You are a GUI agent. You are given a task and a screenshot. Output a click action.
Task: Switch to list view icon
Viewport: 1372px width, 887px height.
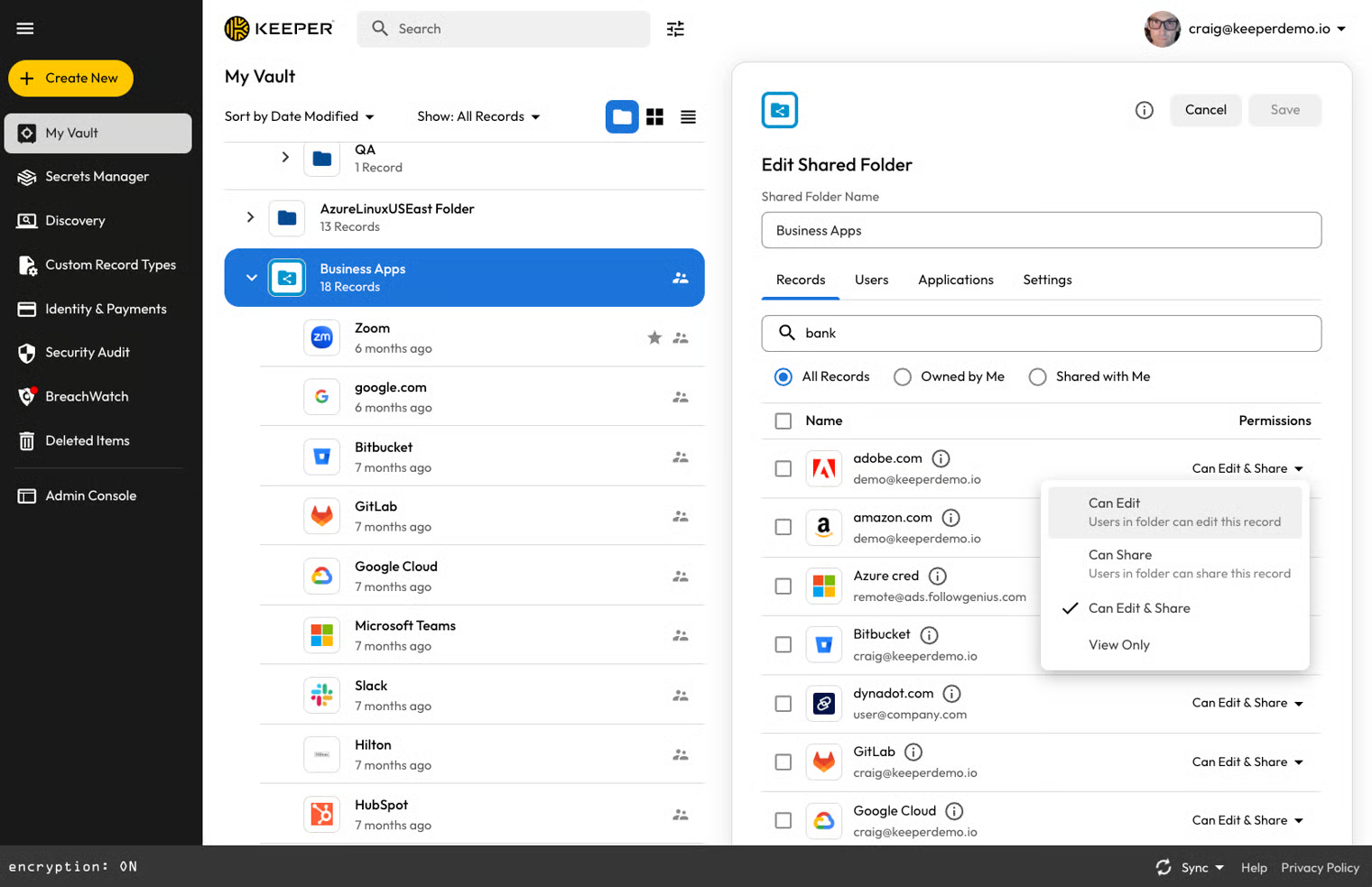click(x=688, y=117)
